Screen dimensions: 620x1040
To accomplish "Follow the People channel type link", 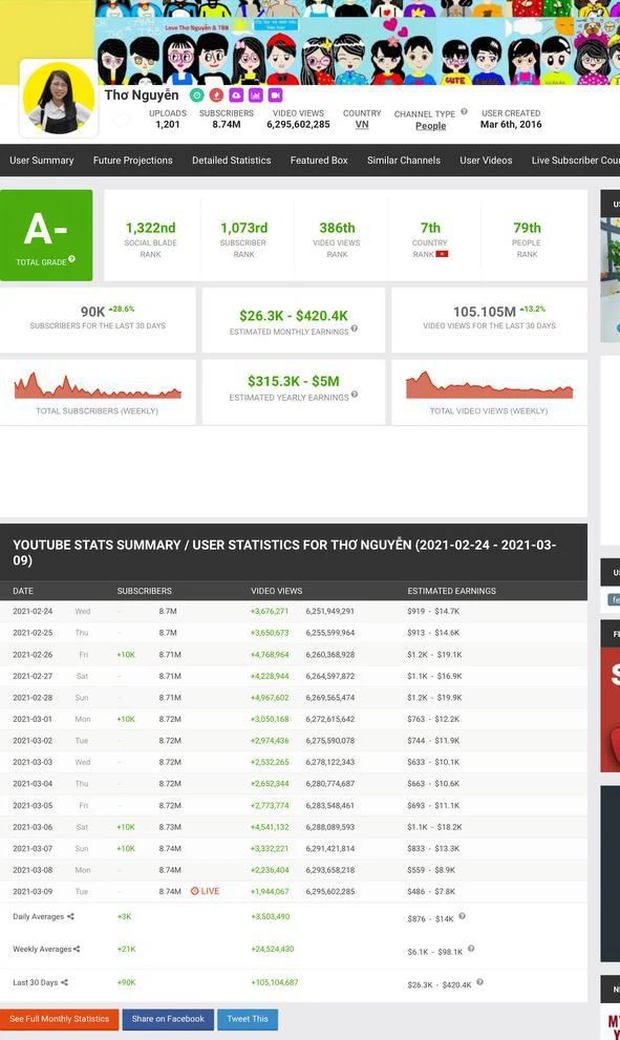I will tap(430, 126).
